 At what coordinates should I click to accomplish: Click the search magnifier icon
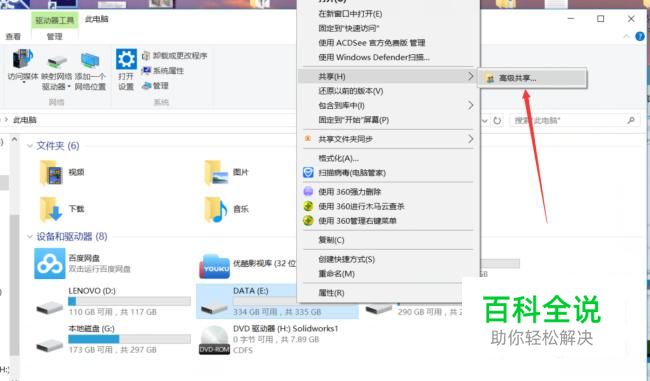(631, 121)
